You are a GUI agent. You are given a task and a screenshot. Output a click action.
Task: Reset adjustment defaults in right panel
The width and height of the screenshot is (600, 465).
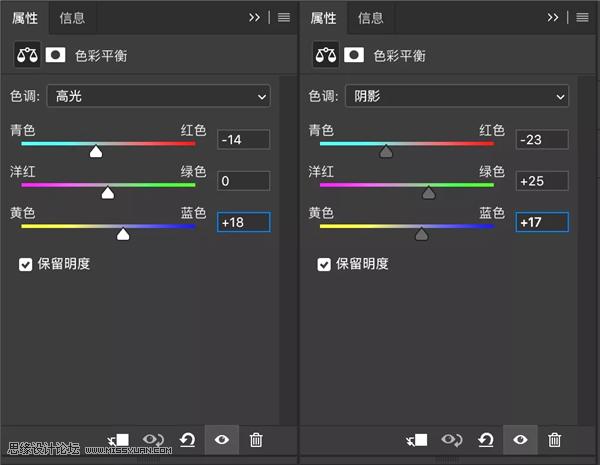pyautogui.click(x=486, y=440)
